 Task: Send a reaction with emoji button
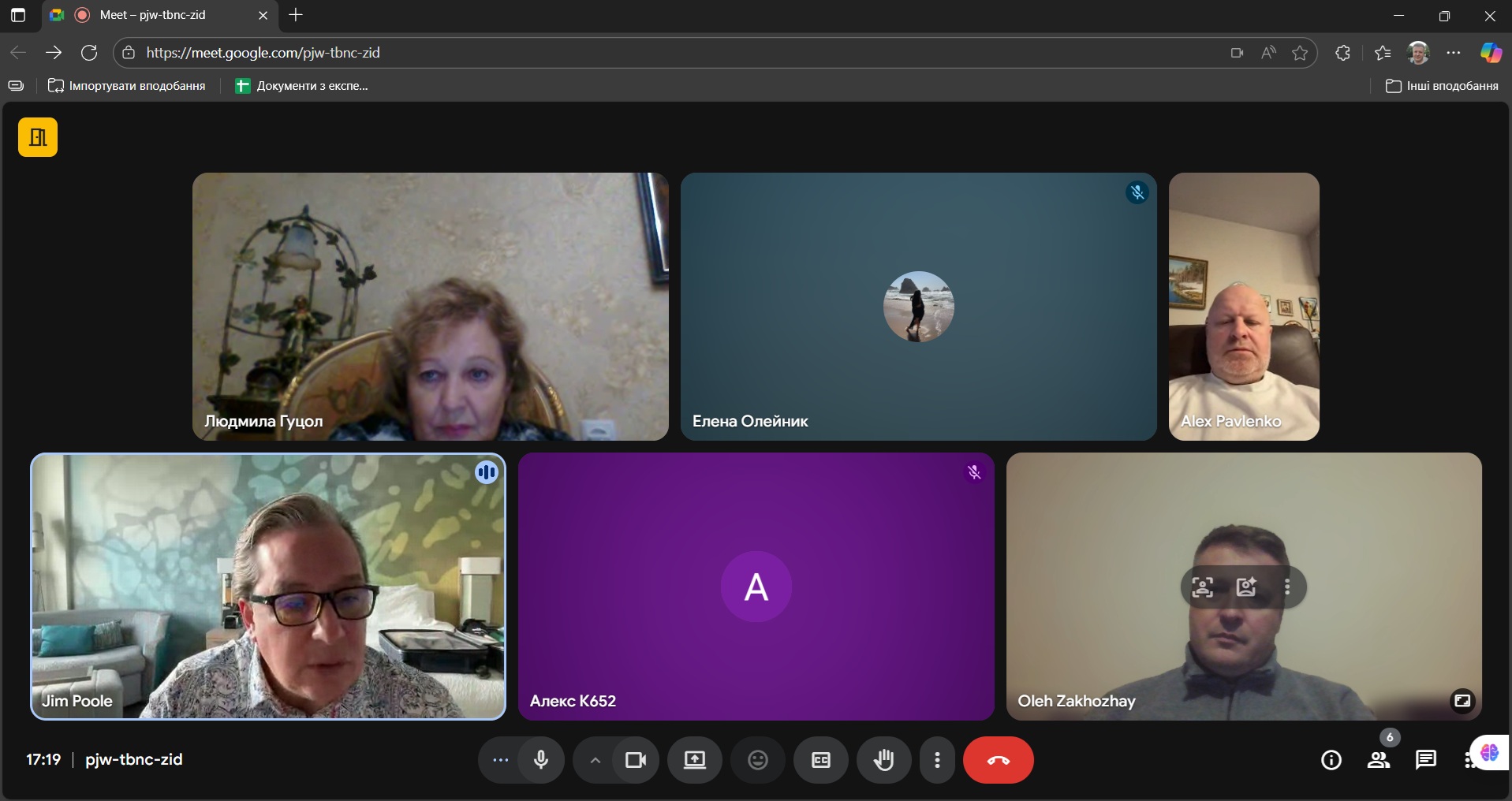click(757, 760)
